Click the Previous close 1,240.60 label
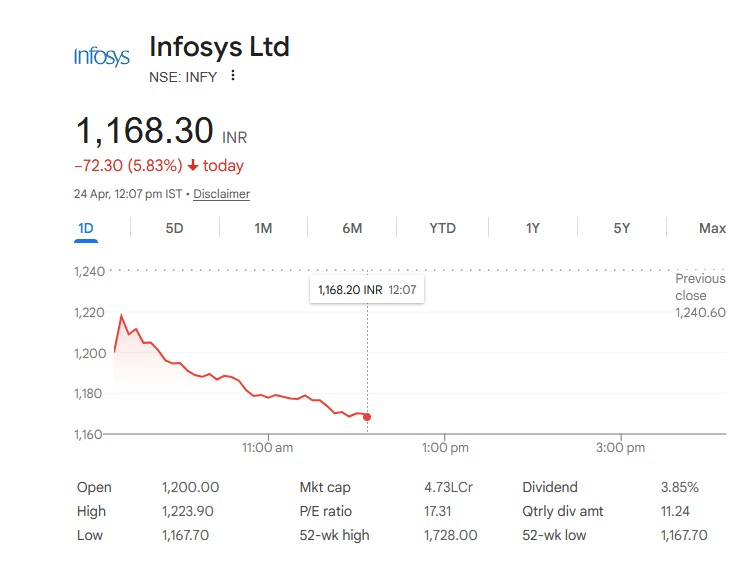This screenshot has height=587, width=739. pyautogui.click(x=699, y=295)
